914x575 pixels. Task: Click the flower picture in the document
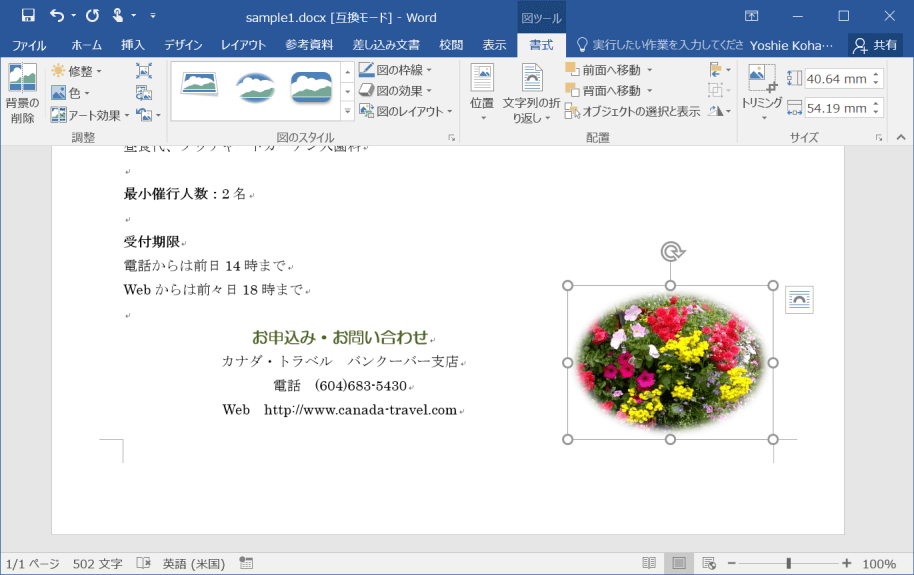tap(670, 362)
